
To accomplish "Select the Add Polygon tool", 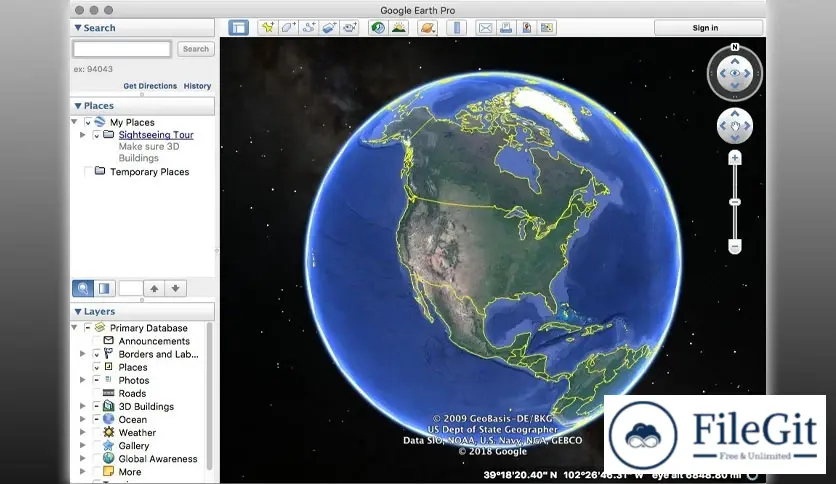I will [x=288, y=28].
